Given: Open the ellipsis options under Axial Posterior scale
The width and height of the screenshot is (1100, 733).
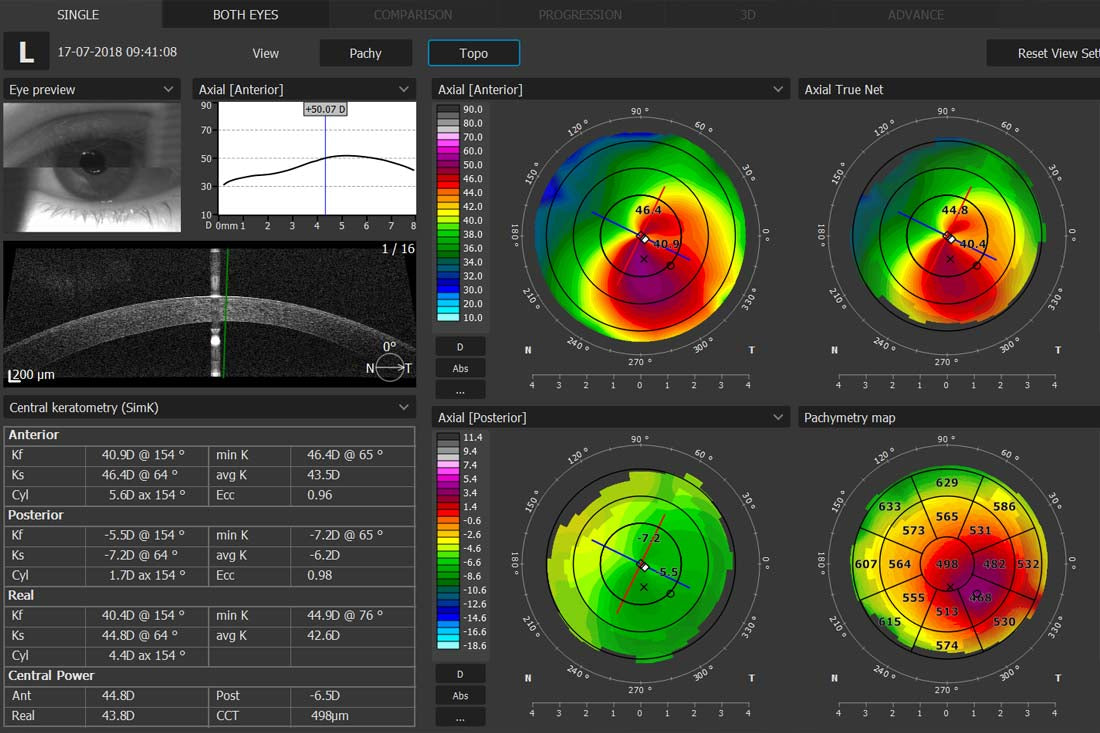Looking at the screenshot, I should tap(460, 717).
